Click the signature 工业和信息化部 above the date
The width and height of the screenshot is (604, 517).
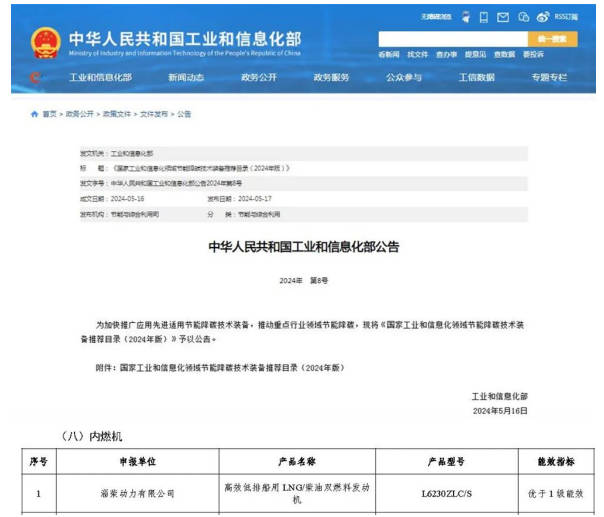500,396
